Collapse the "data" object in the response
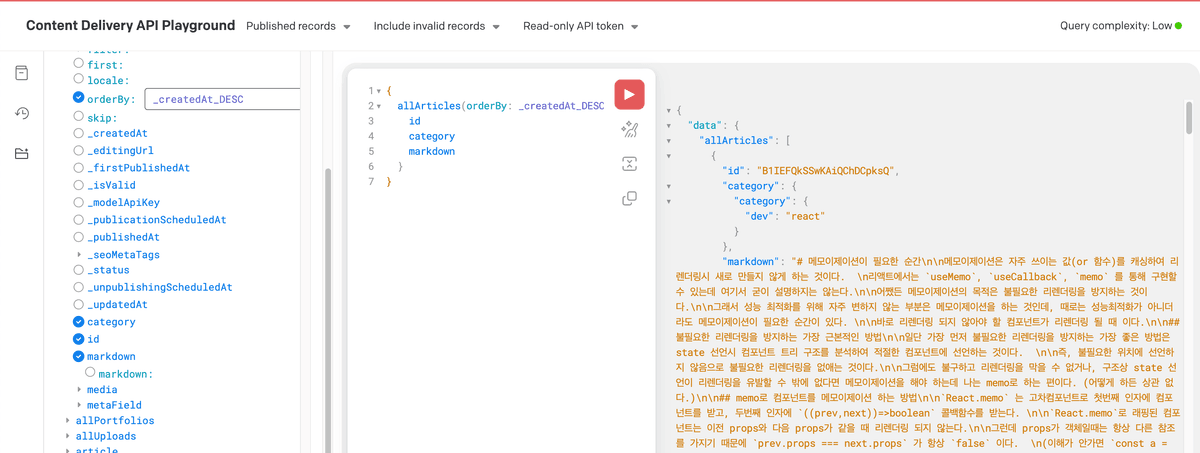The image size is (1200, 453). click(x=668, y=126)
